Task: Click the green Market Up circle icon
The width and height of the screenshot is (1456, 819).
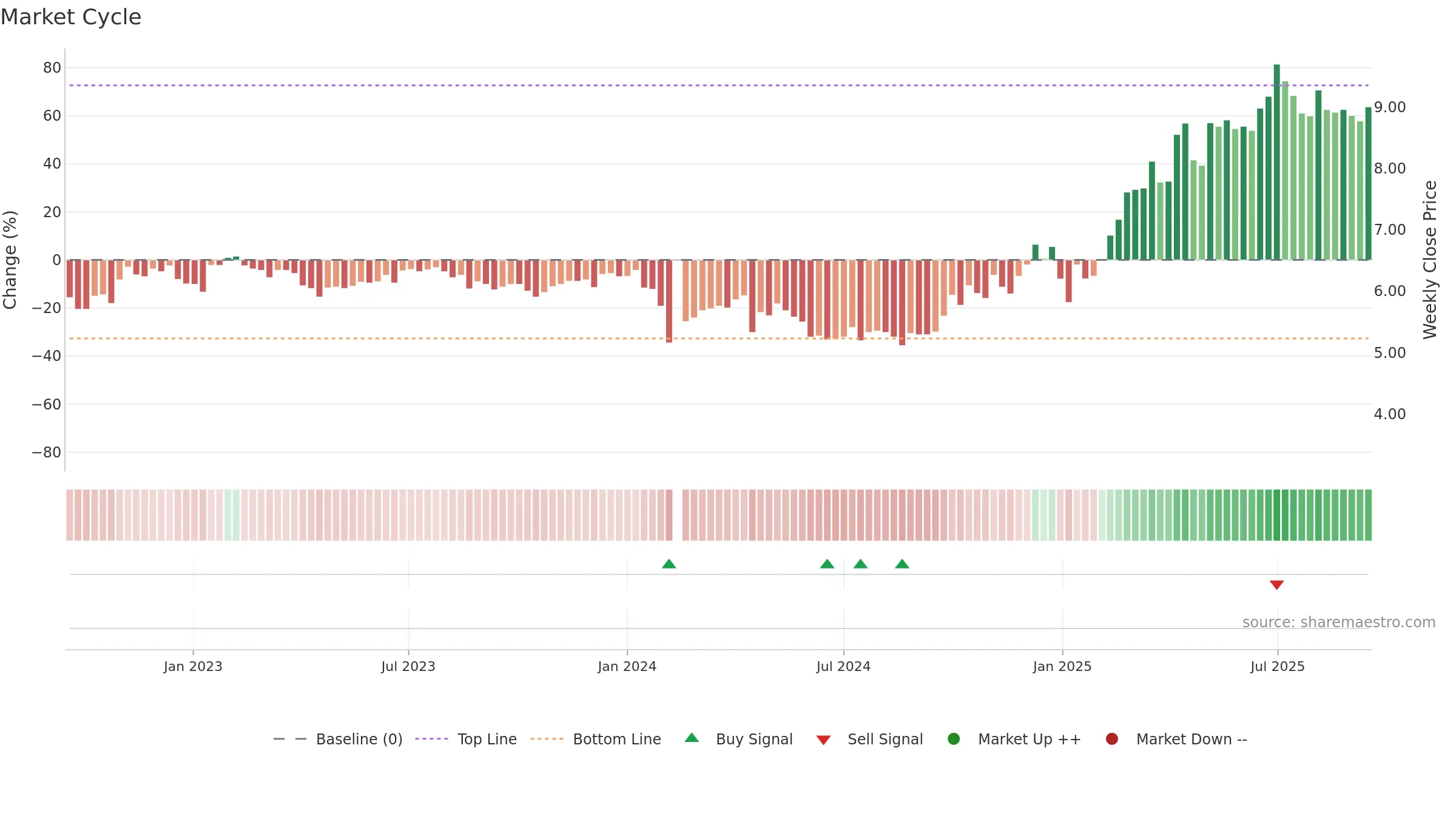Action: pos(954,739)
